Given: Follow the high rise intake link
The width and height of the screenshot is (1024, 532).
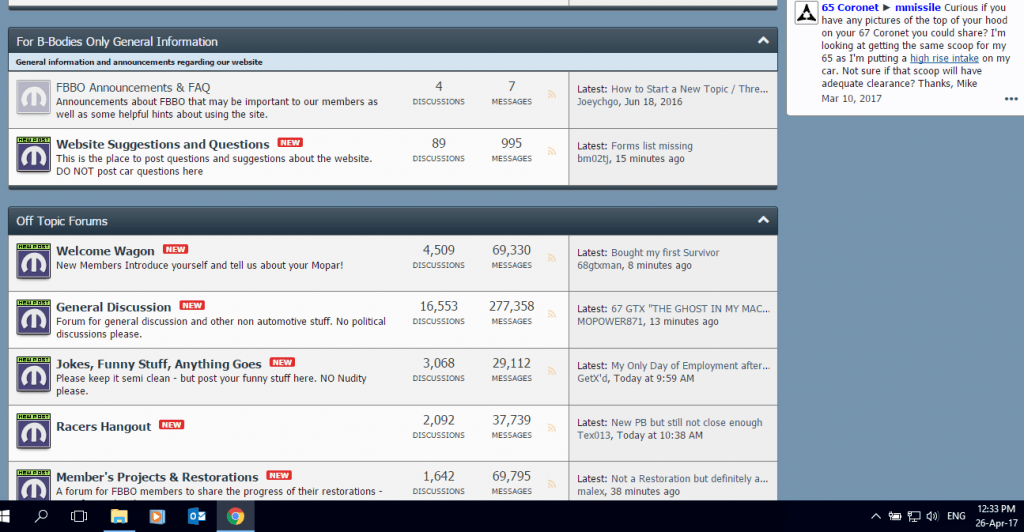Looking at the screenshot, I should click(944, 58).
